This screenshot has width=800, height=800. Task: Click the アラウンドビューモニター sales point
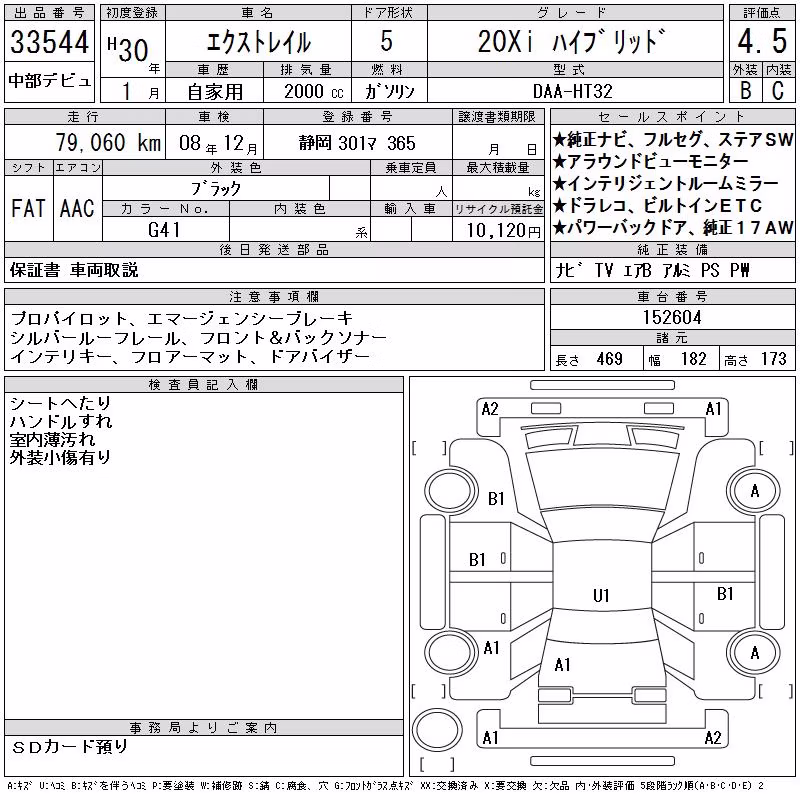(x=650, y=161)
